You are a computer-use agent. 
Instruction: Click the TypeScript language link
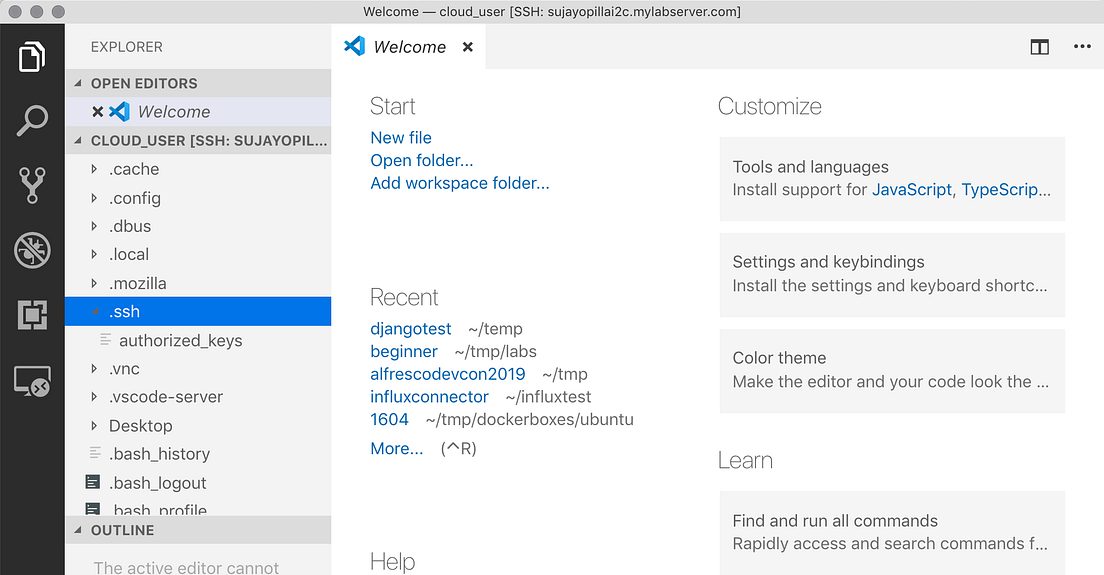click(x=1006, y=189)
